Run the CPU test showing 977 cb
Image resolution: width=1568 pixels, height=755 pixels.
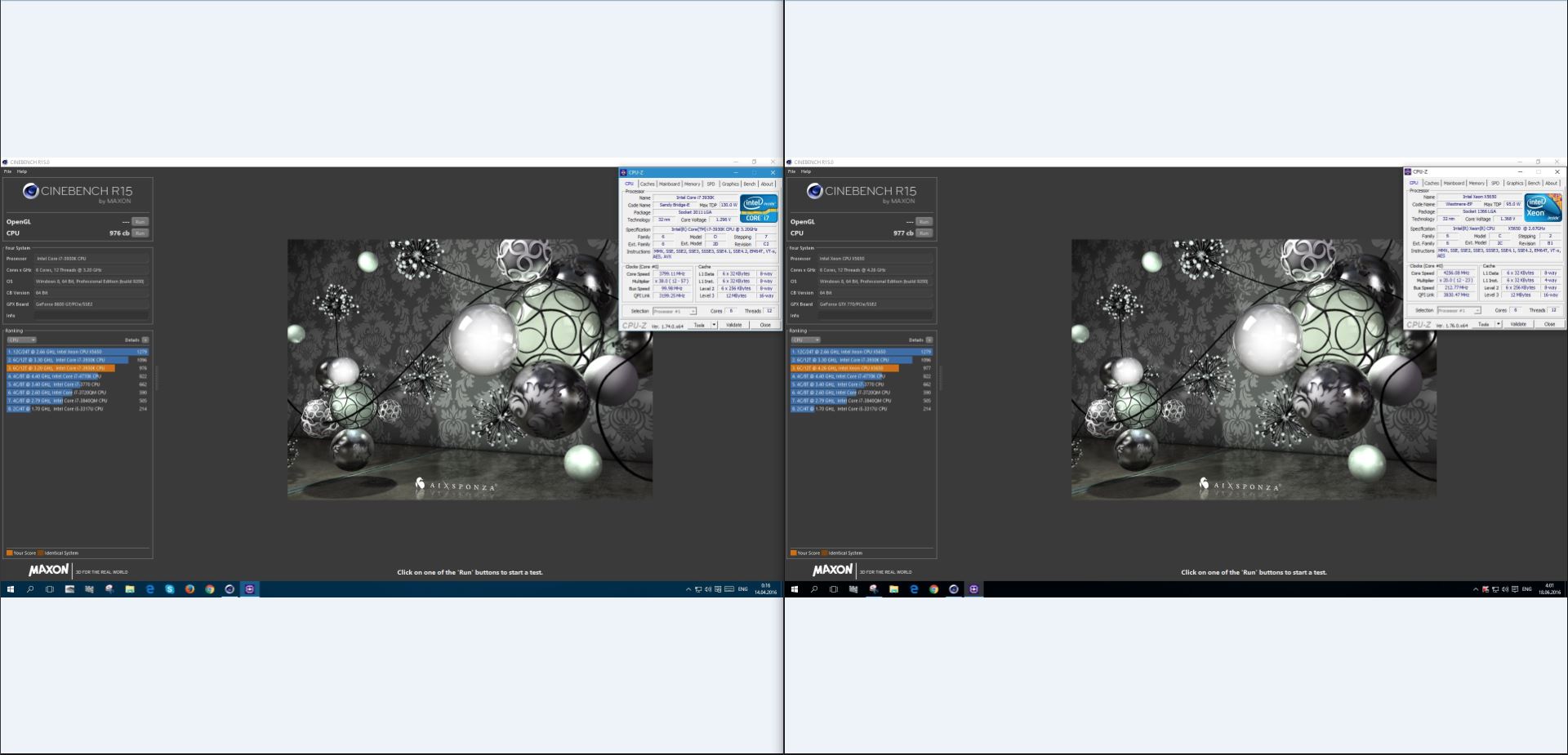[924, 233]
